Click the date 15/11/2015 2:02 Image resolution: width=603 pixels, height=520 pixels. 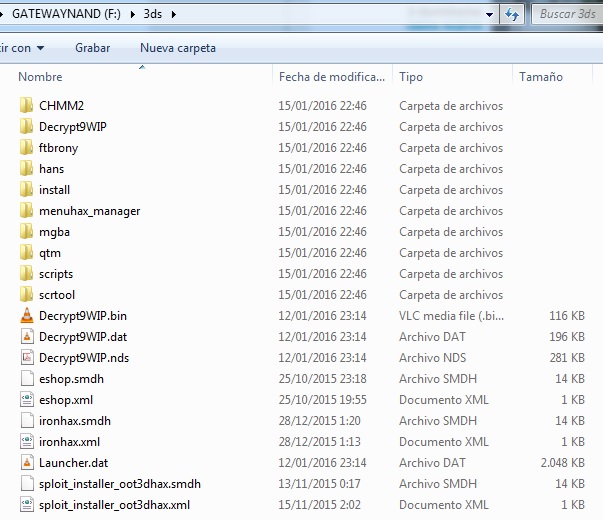point(320,505)
